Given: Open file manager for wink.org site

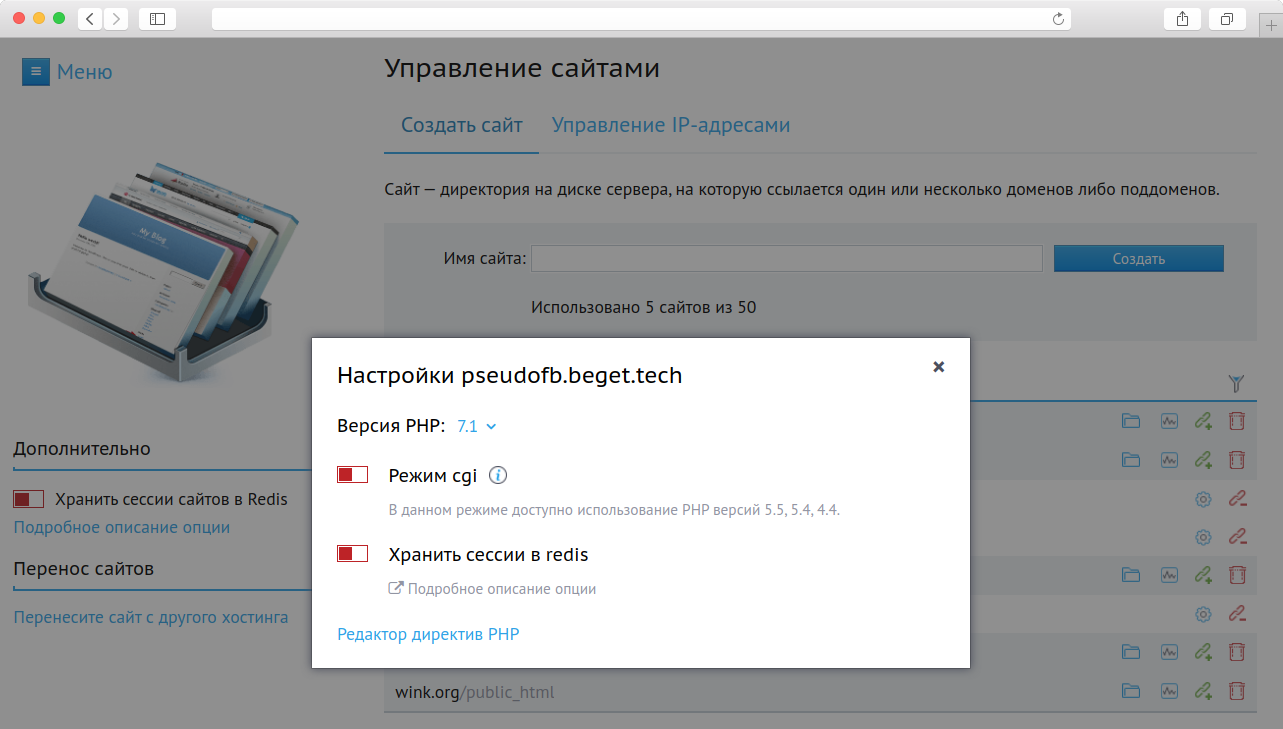Looking at the screenshot, I should [1131, 691].
